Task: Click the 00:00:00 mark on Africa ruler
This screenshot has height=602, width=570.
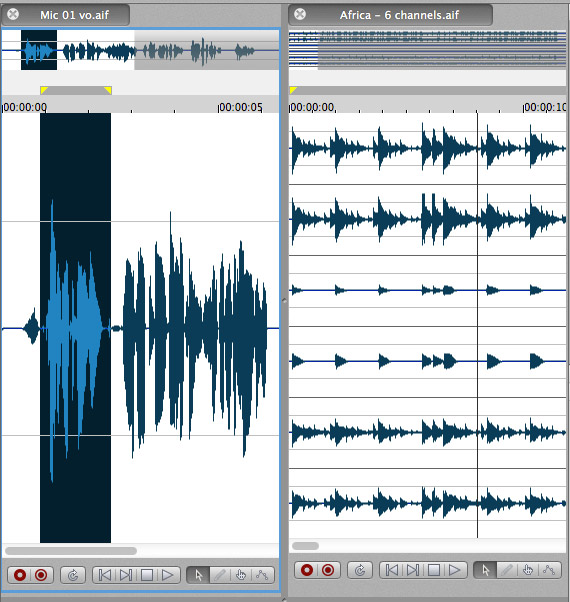Action: 312,107
